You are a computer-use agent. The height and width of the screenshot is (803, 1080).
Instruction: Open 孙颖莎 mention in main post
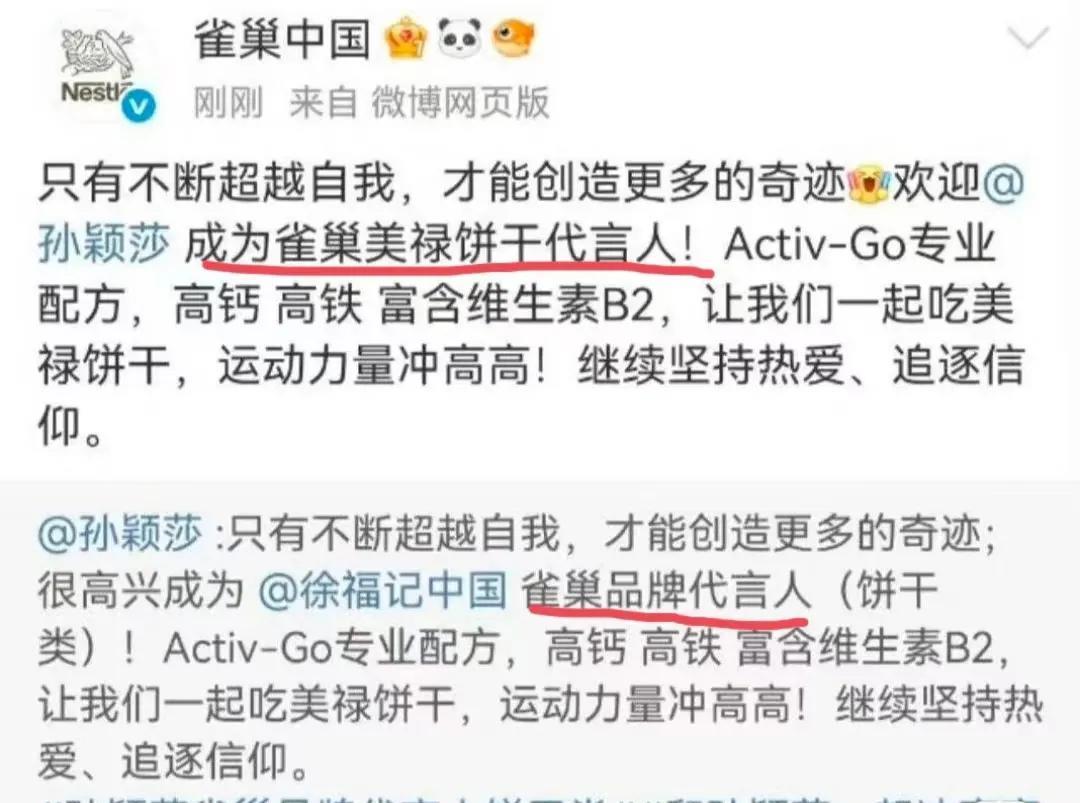103,244
